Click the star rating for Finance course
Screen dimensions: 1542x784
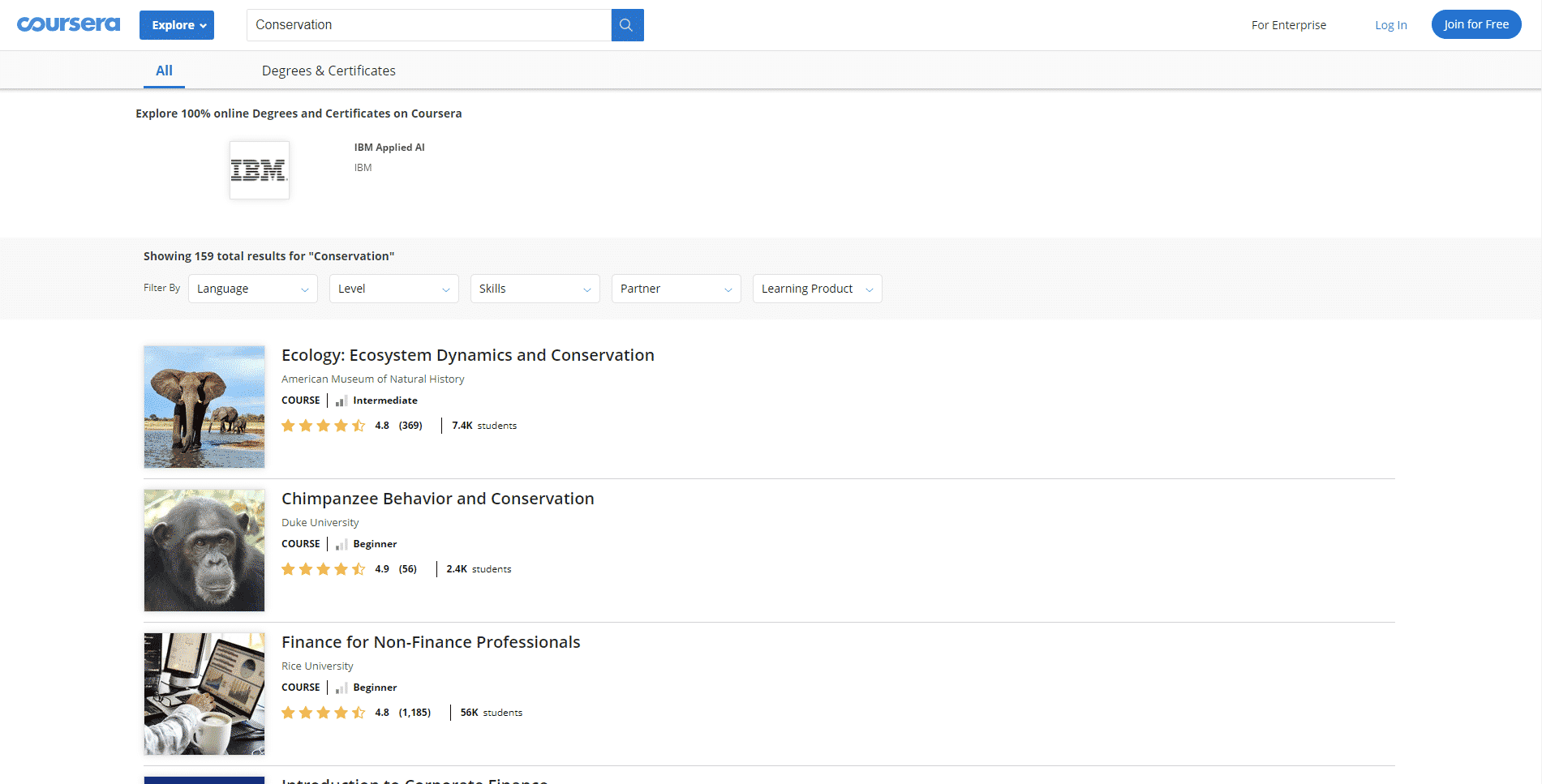(323, 713)
